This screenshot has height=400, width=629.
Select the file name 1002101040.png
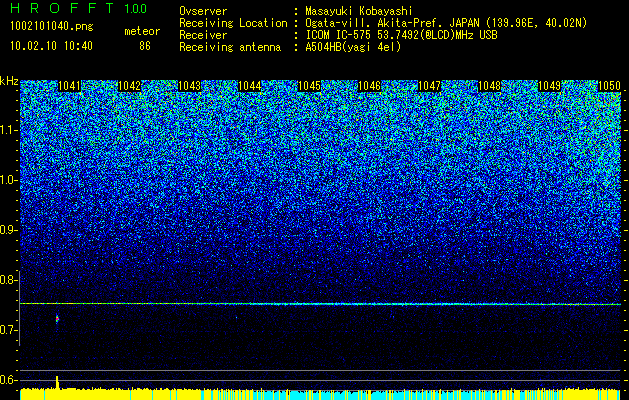[x=52, y=26]
